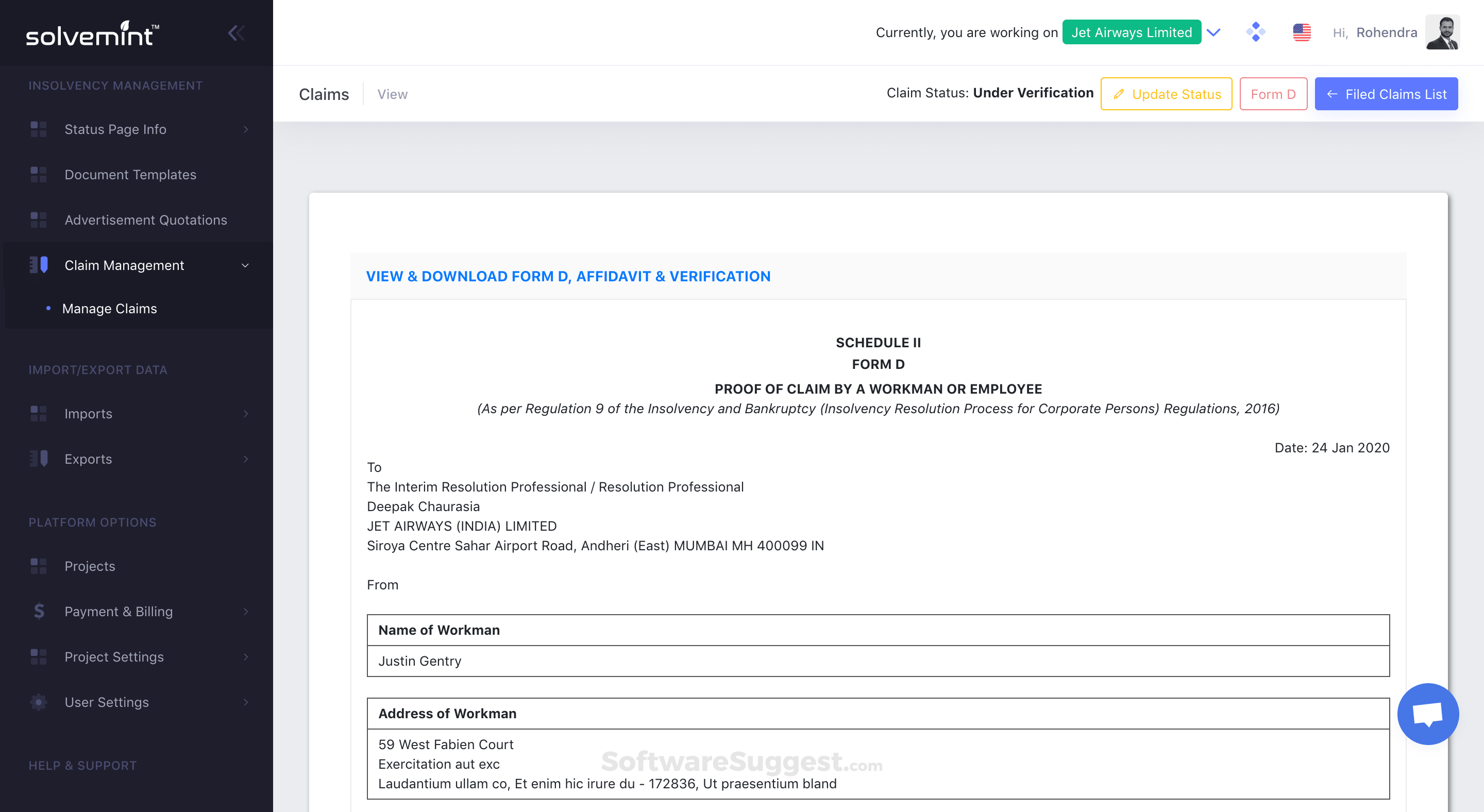Click the User Settings gear icon

[x=39, y=702]
